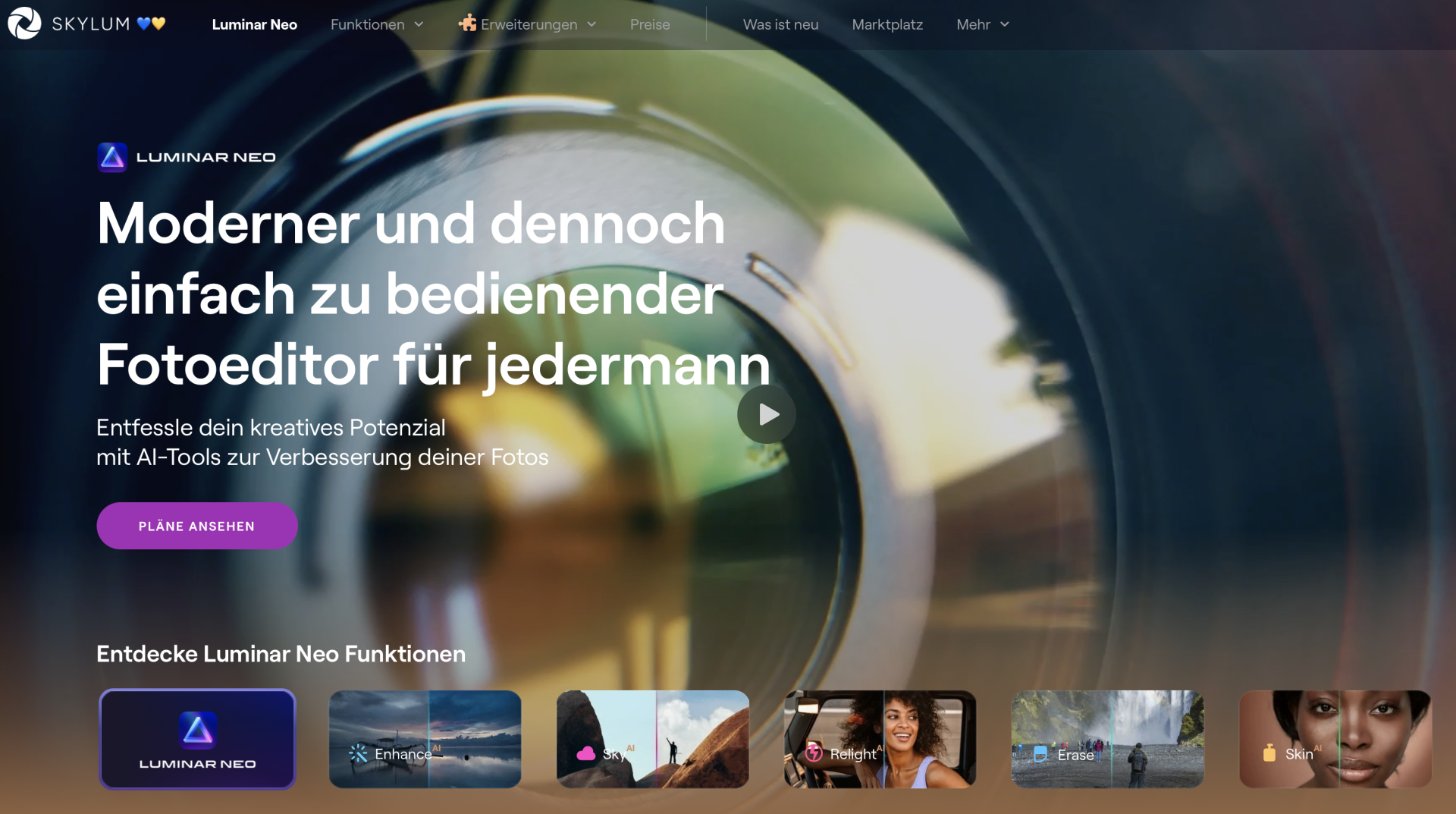The width and height of the screenshot is (1456, 814).
Task: Click the Erase tool icon
Action: (1040, 754)
